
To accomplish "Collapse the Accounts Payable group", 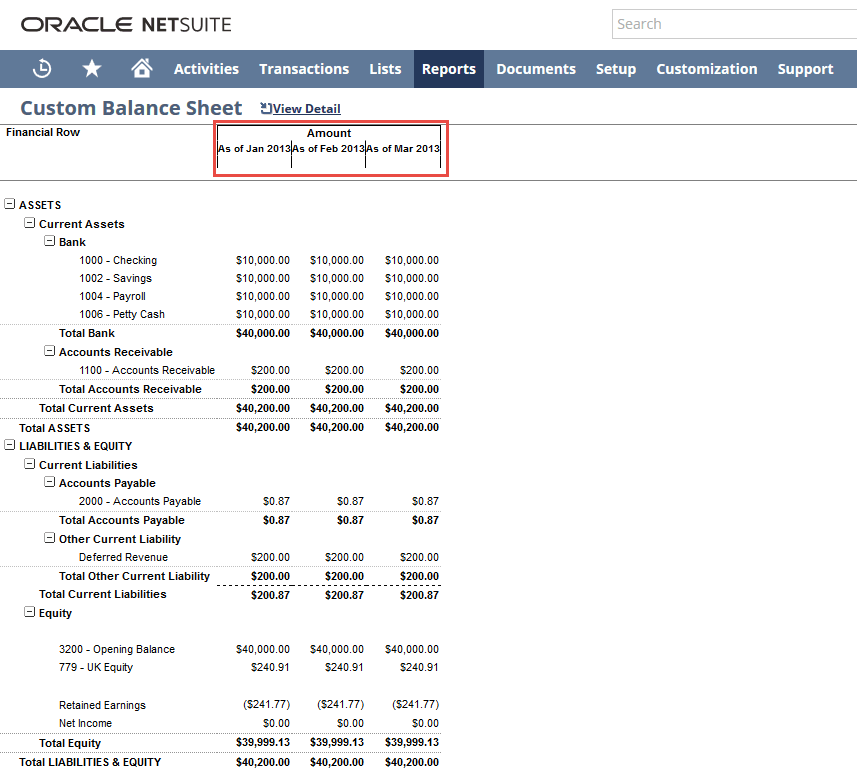I will pos(50,482).
